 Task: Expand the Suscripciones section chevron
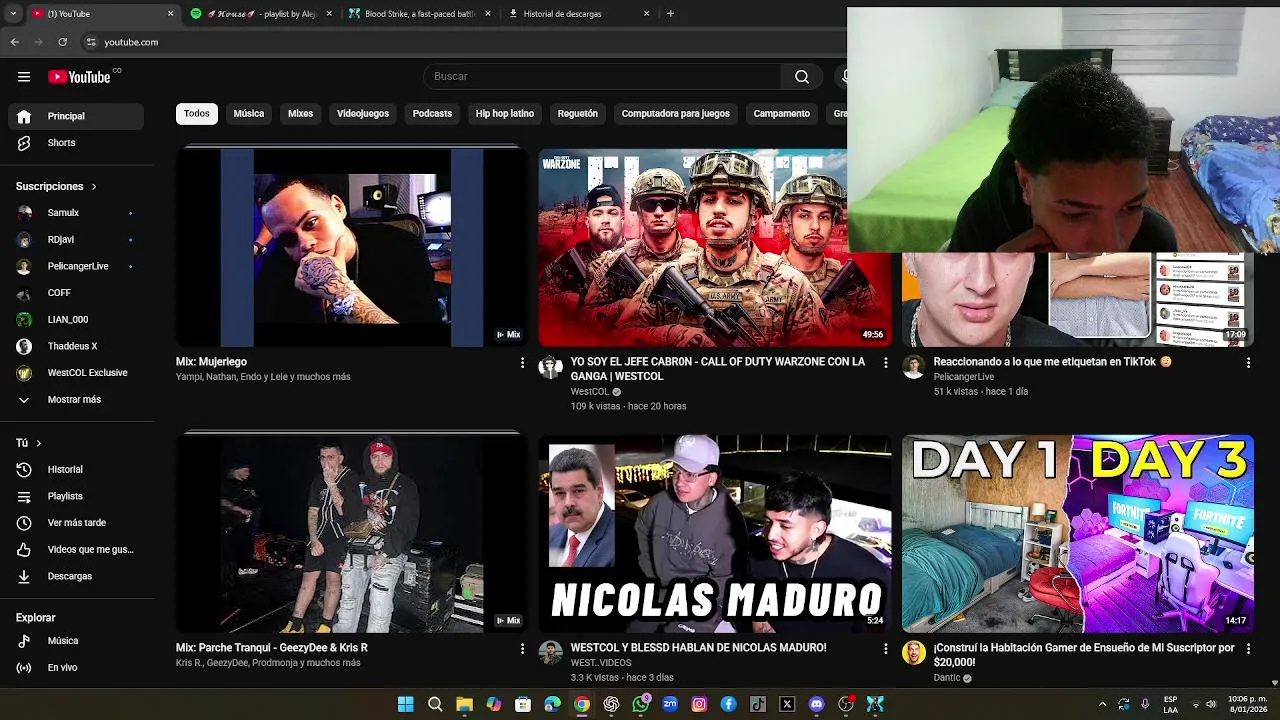tap(94, 187)
